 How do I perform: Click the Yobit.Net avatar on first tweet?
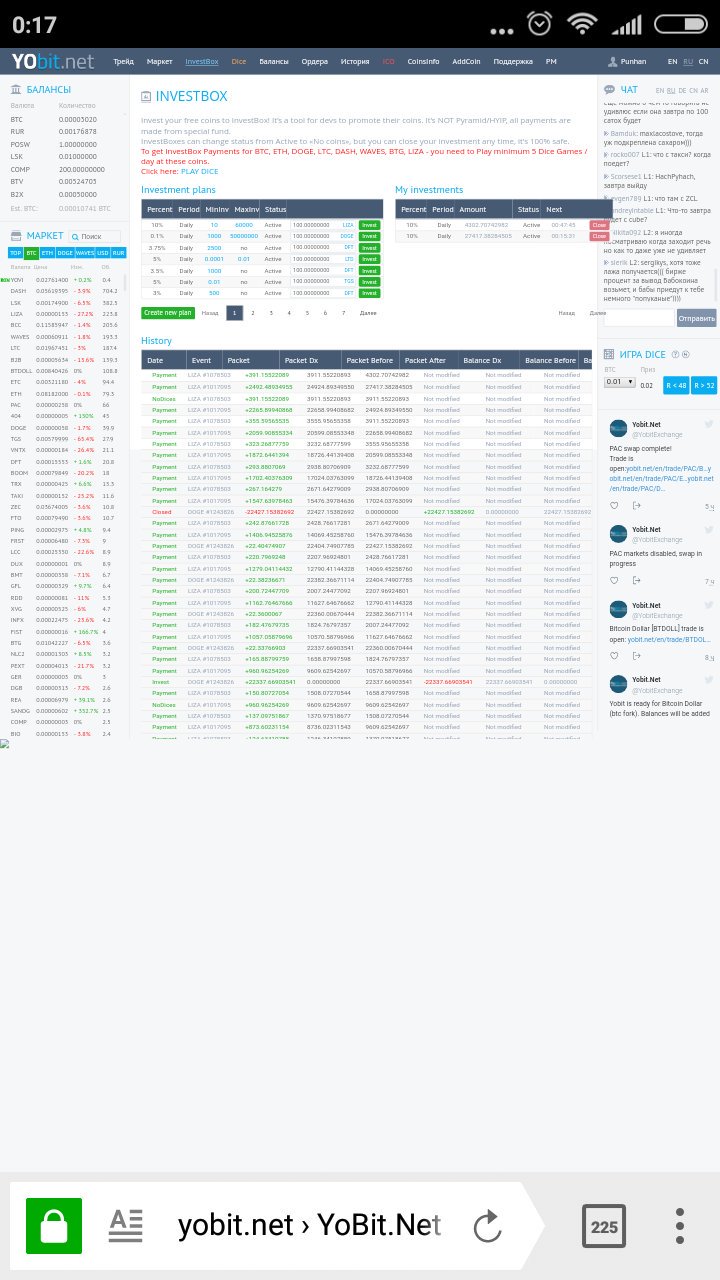click(618, 429)
